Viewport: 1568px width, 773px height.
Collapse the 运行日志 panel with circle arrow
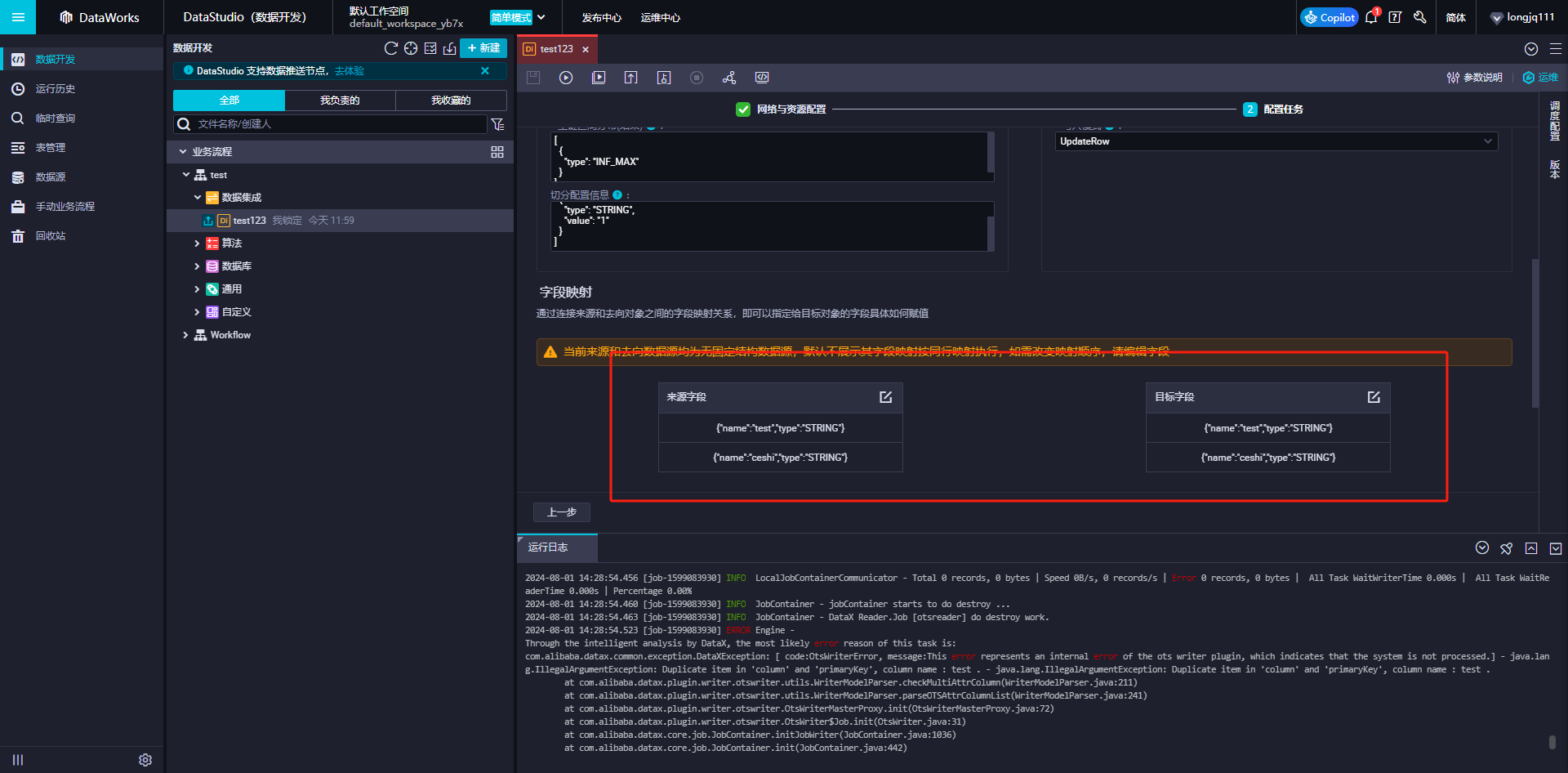[x=1482, y=547]
